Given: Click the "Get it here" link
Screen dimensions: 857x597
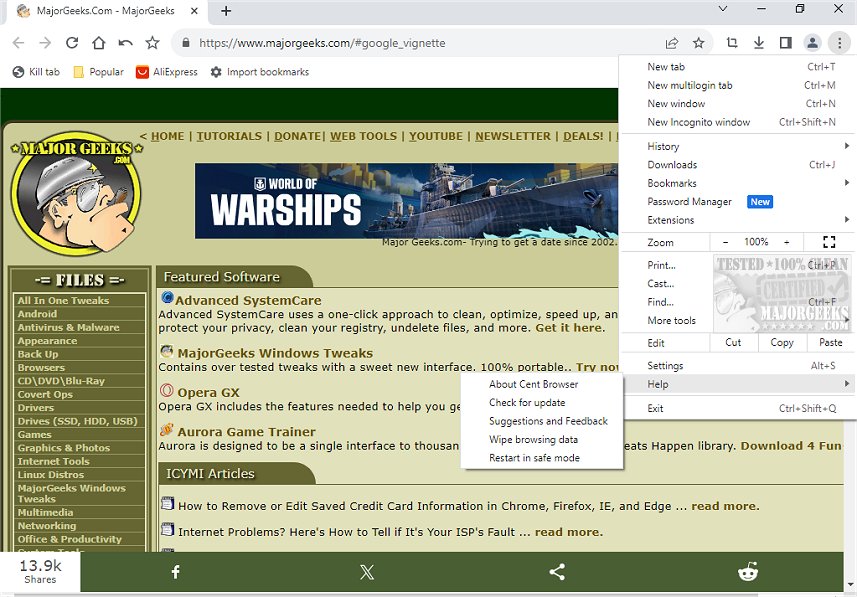Looking at the screenshot, I should click(568, 326).
